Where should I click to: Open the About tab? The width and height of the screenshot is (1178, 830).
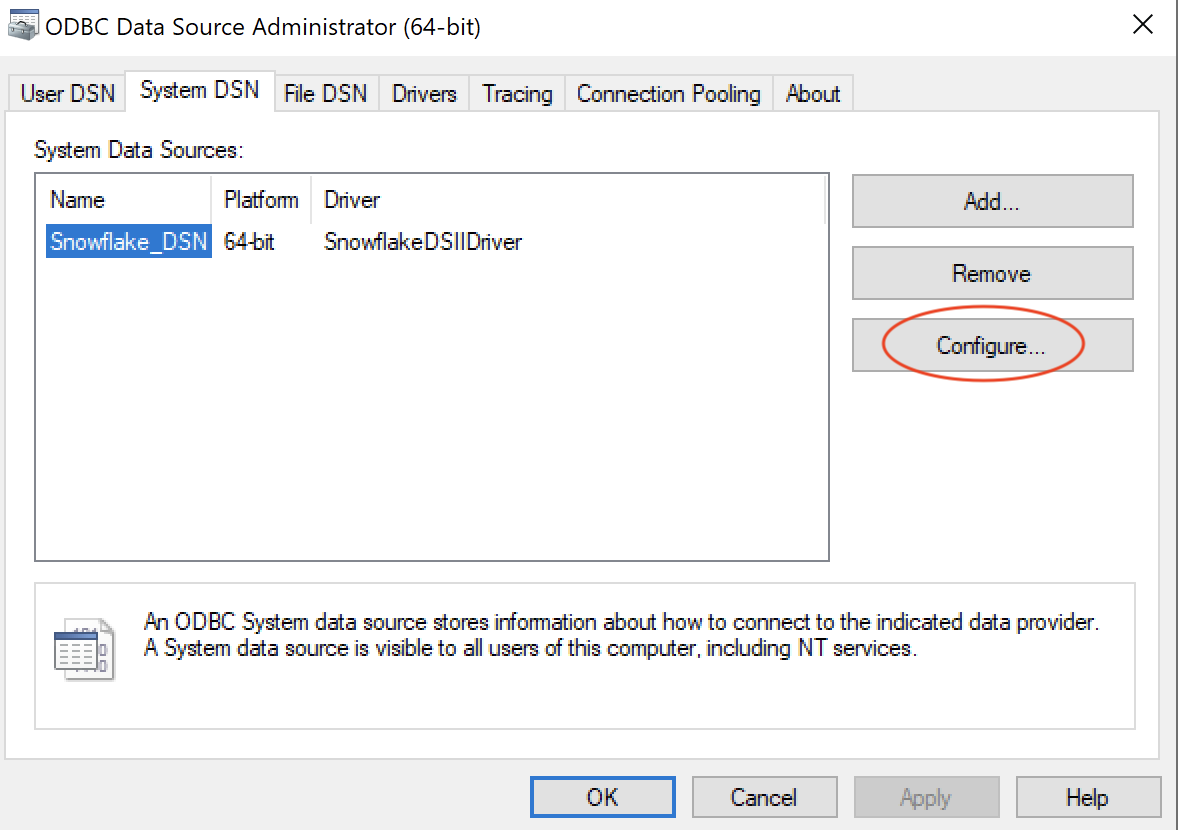(813, 93)
